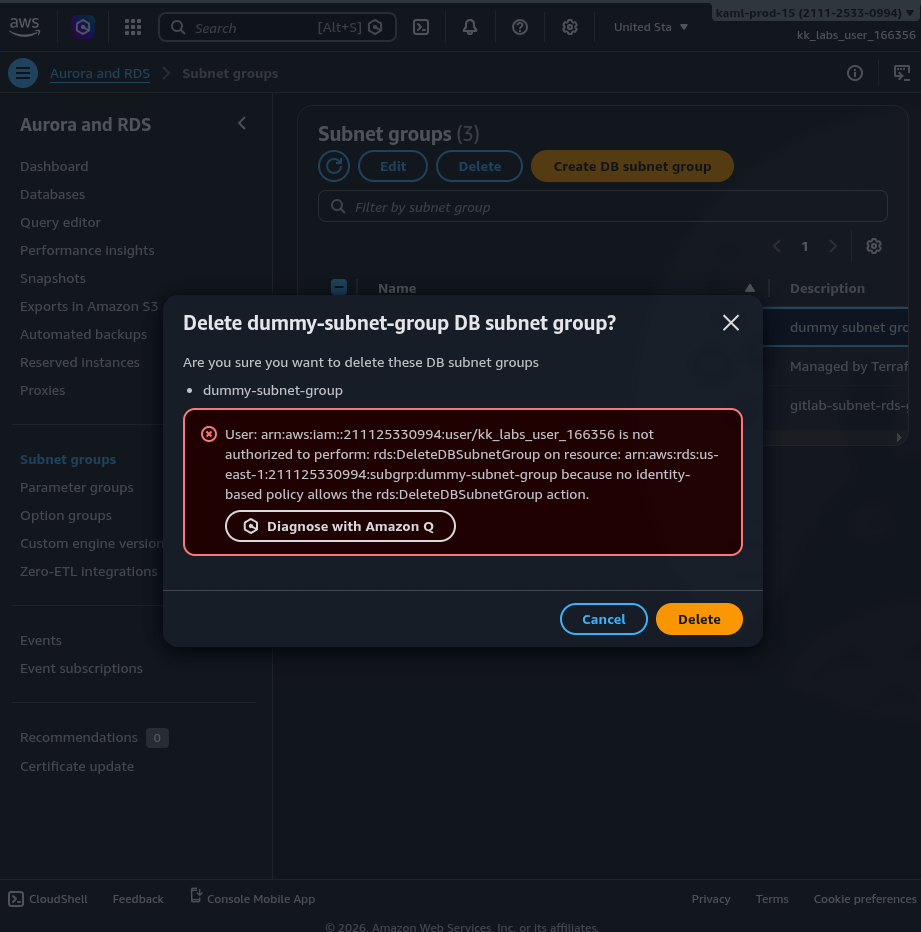Open Option groups in the sidebar
This screenshot has height=932, width=921.
click(66, 515)
